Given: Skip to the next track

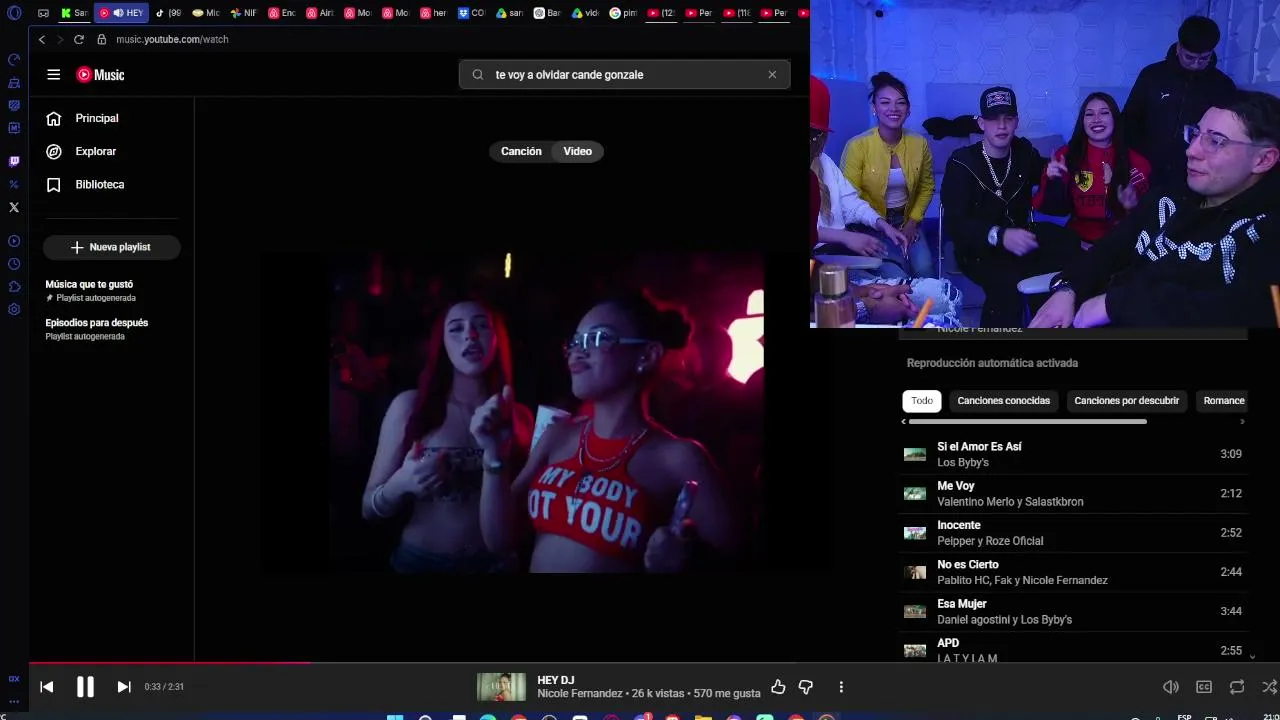Looking at the screenshot, I should click(124, 687).
